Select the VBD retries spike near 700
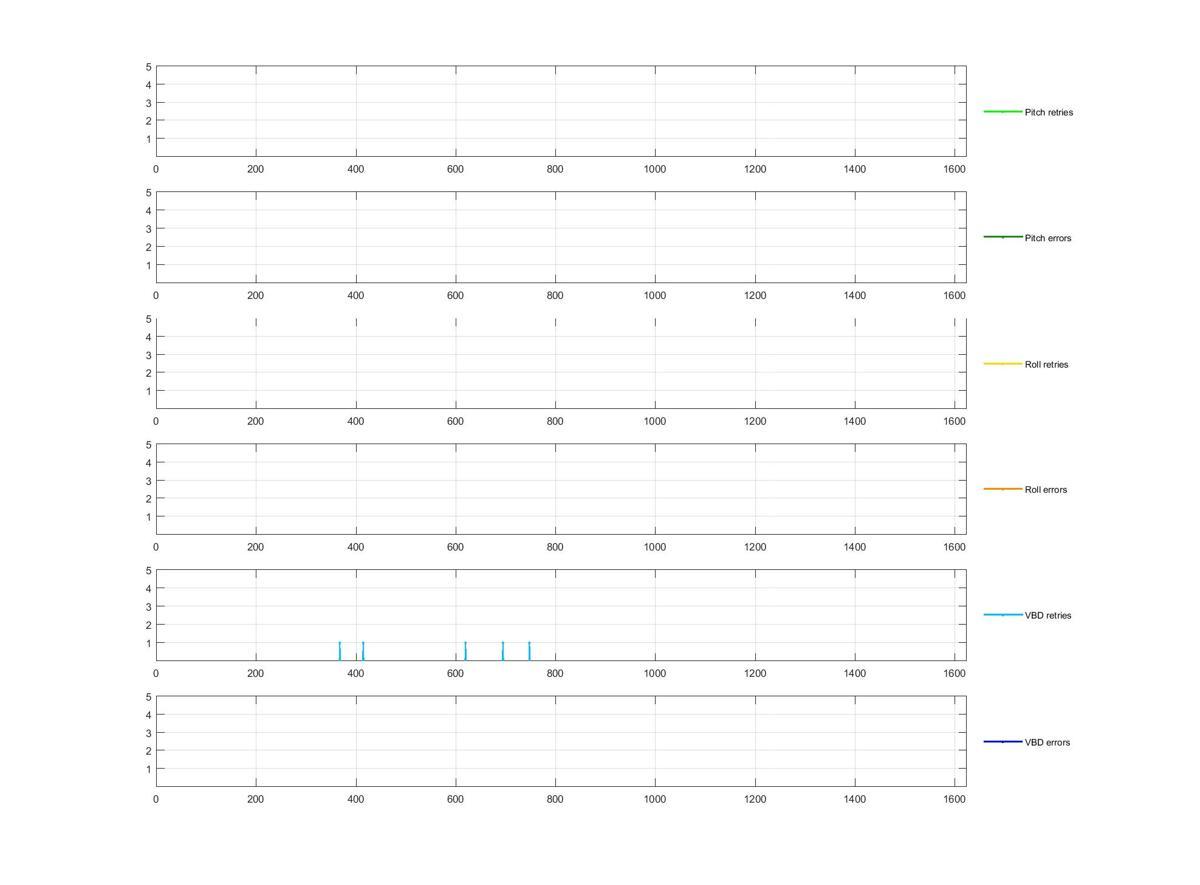Screen dimensions: 1200x885 [503, 651]
